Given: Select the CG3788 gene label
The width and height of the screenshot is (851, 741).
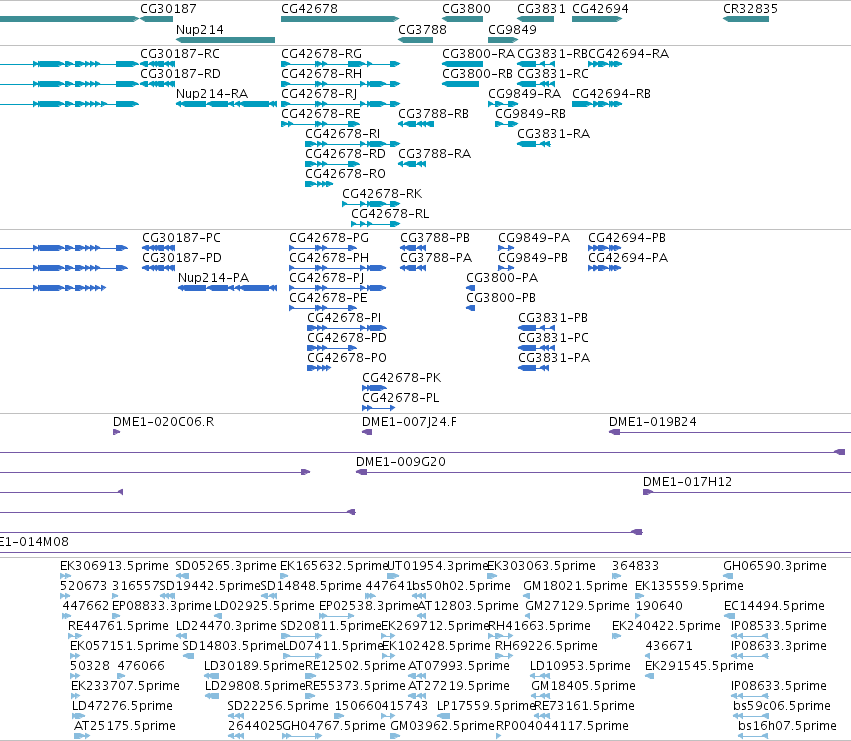Looking at the screenshot, I should pyautogui.click(x=422, y=29).
